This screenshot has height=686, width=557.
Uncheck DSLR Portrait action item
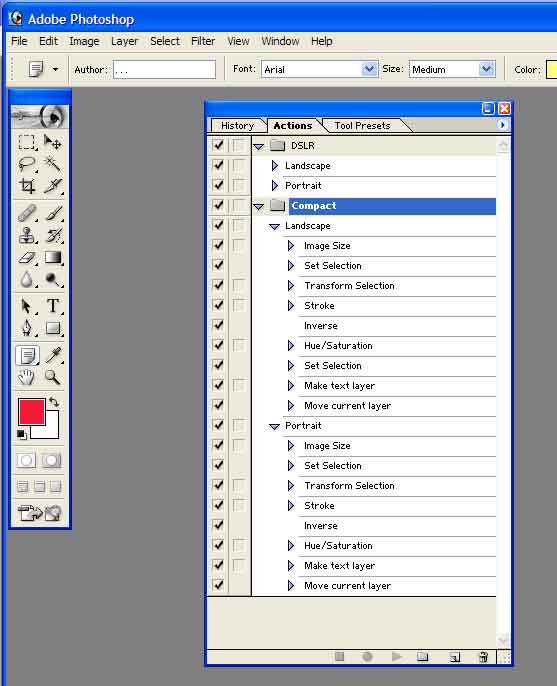pyautogui.click(x=218, y=185)
